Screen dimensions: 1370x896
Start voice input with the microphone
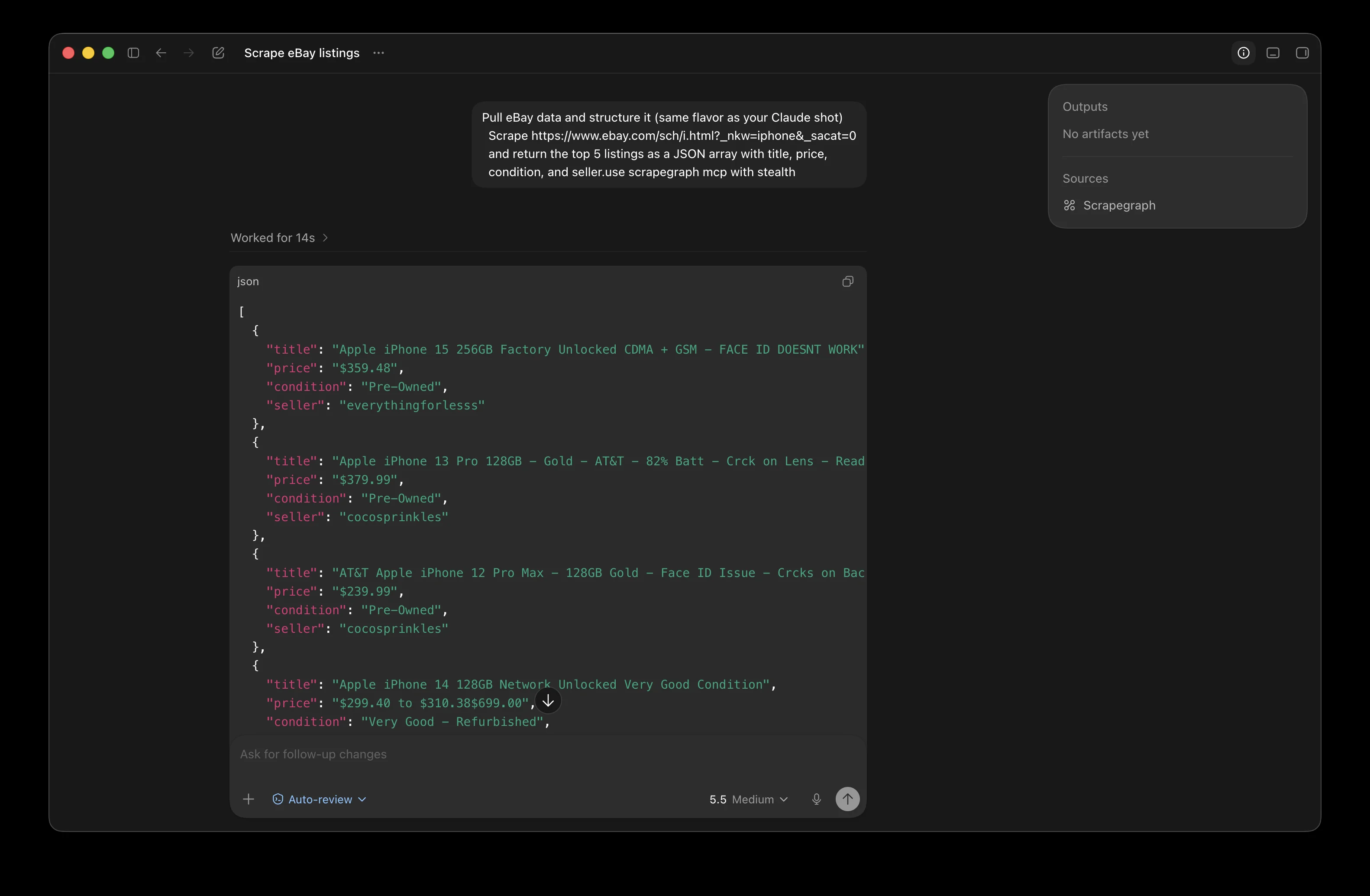tap(816, 799)
